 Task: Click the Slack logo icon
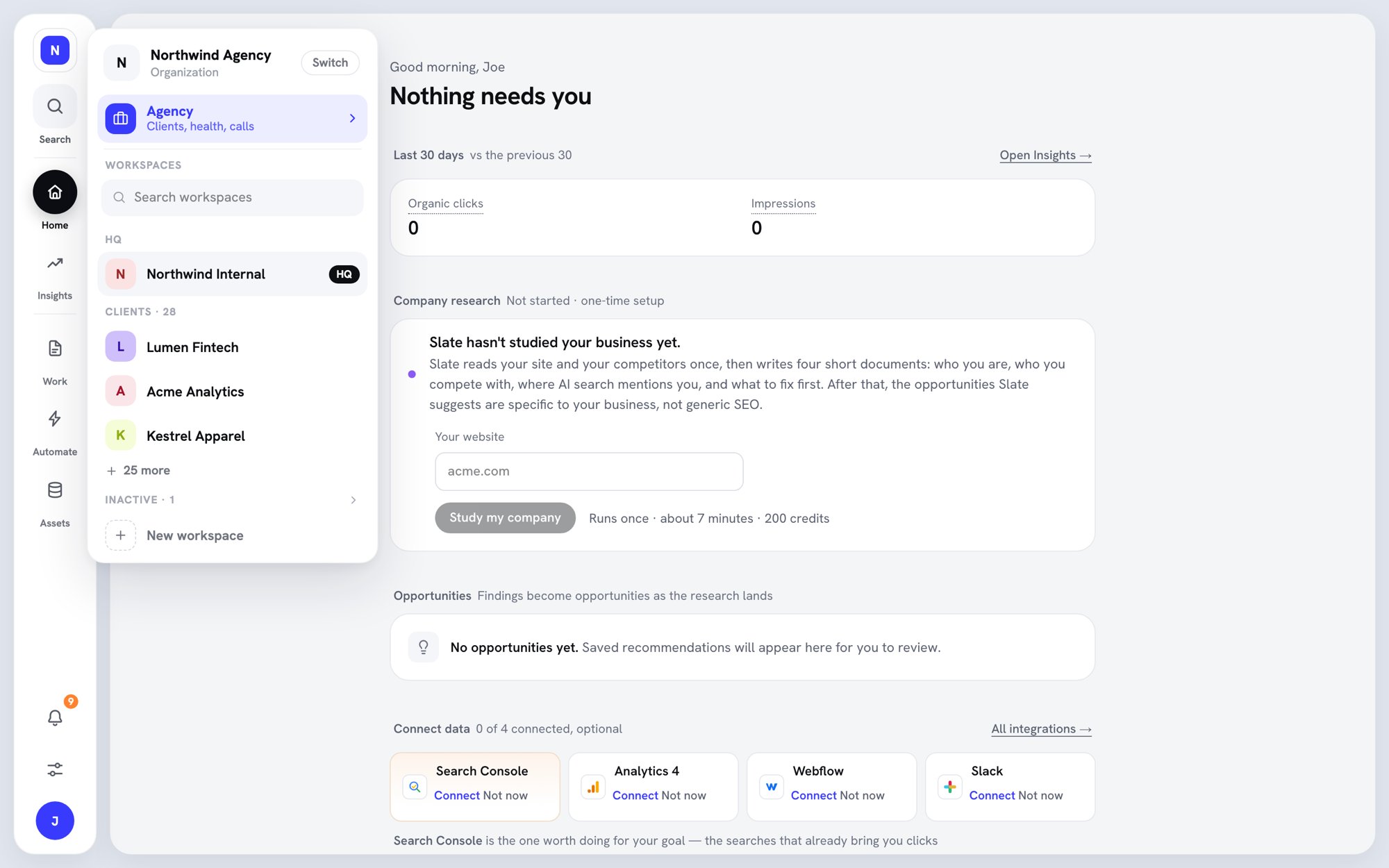pos(950,787)
